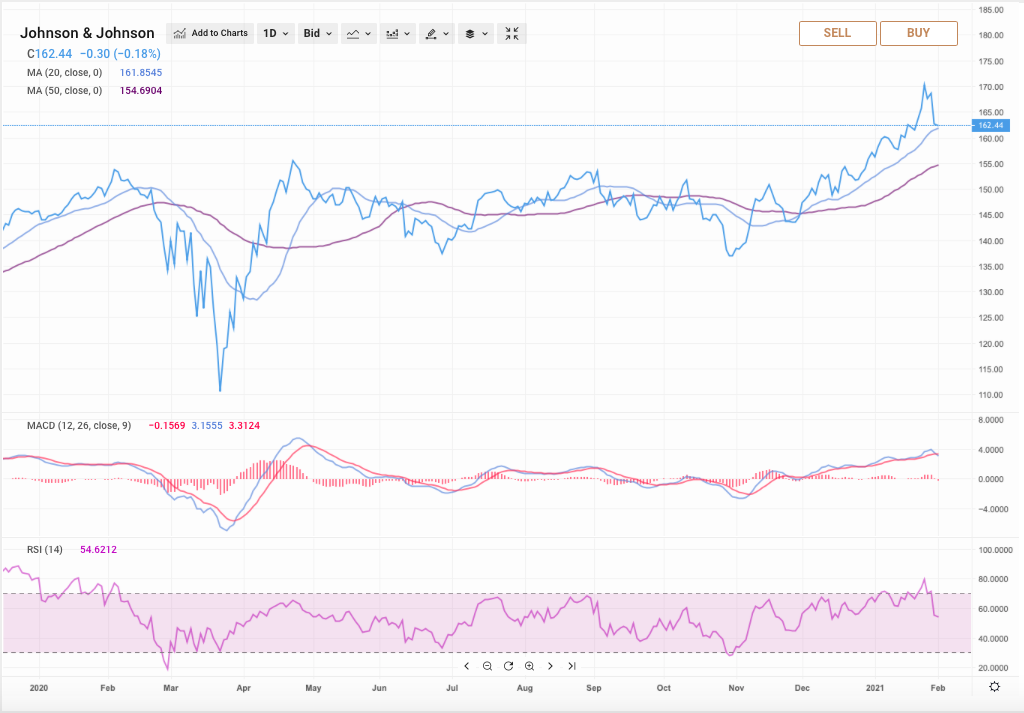Click the 2020 label on time axis

(x=39, y=688)
